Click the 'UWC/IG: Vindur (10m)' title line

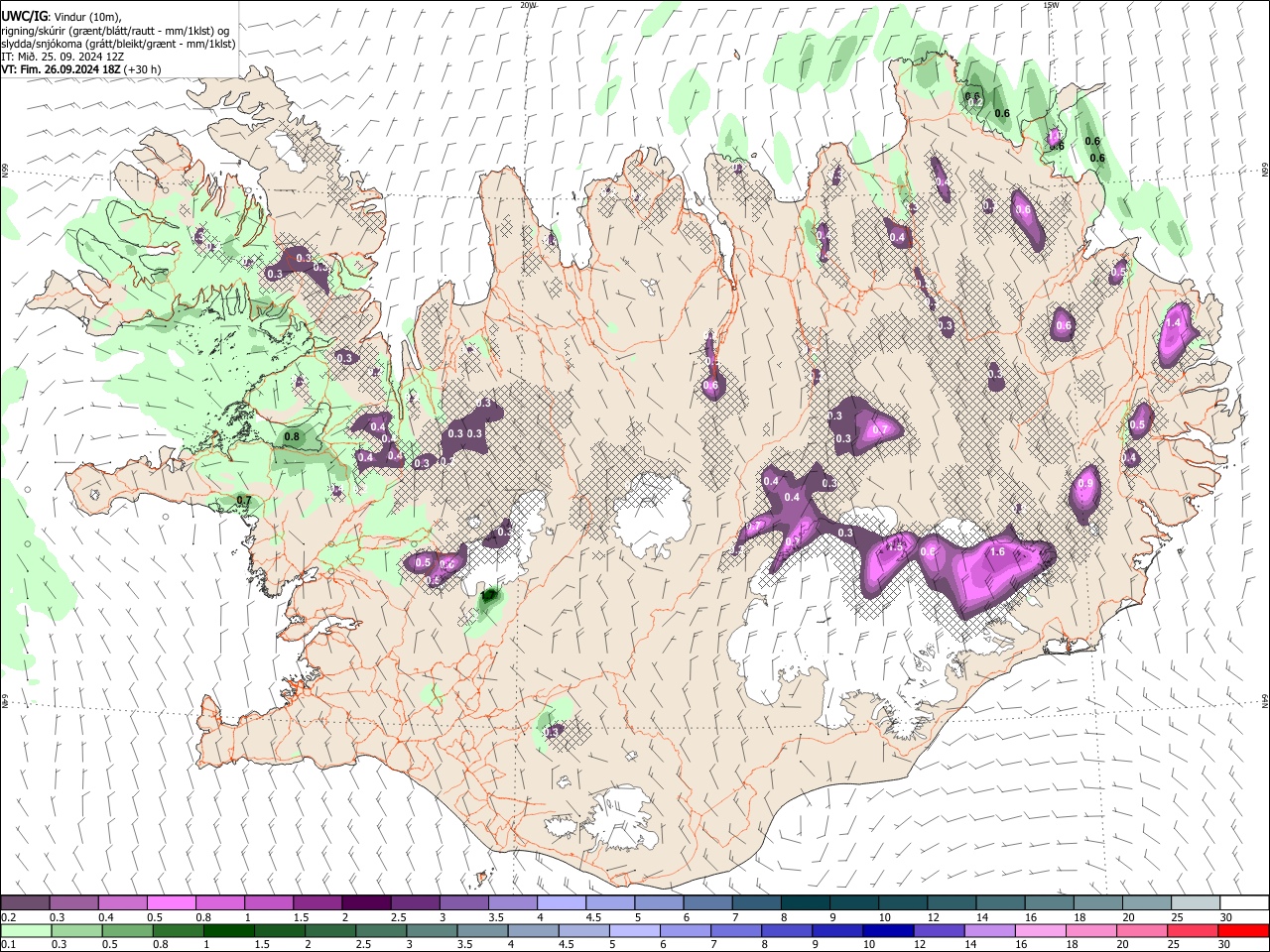click(x=62, y=17)
